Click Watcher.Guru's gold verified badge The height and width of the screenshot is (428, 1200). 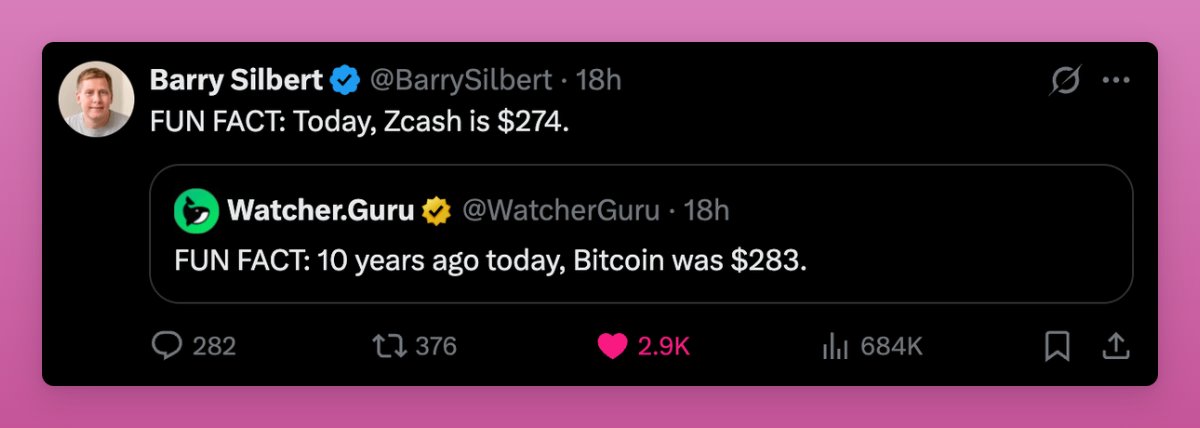click(436, 210)
